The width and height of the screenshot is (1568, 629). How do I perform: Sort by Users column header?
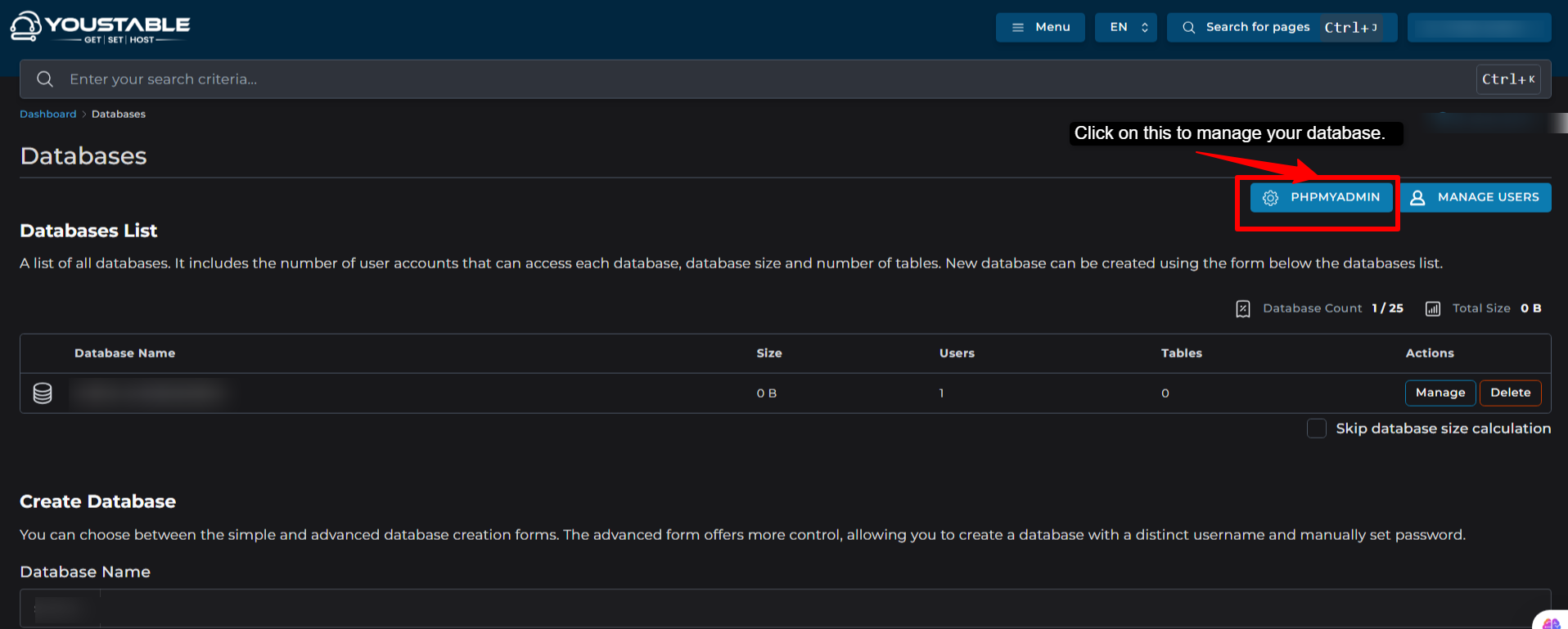(957, 353)
